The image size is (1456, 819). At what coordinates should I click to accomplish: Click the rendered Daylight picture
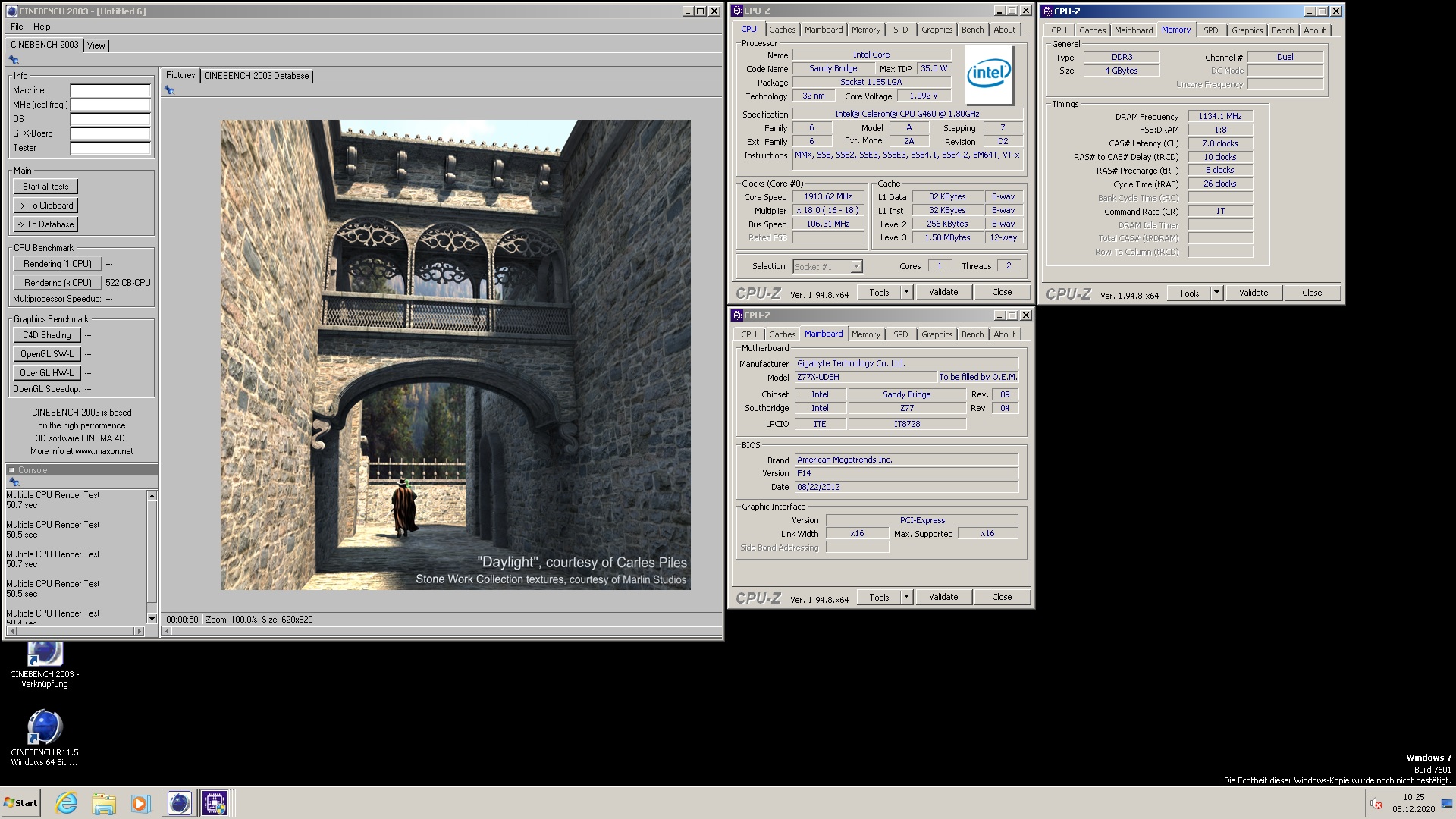[455, 355]
